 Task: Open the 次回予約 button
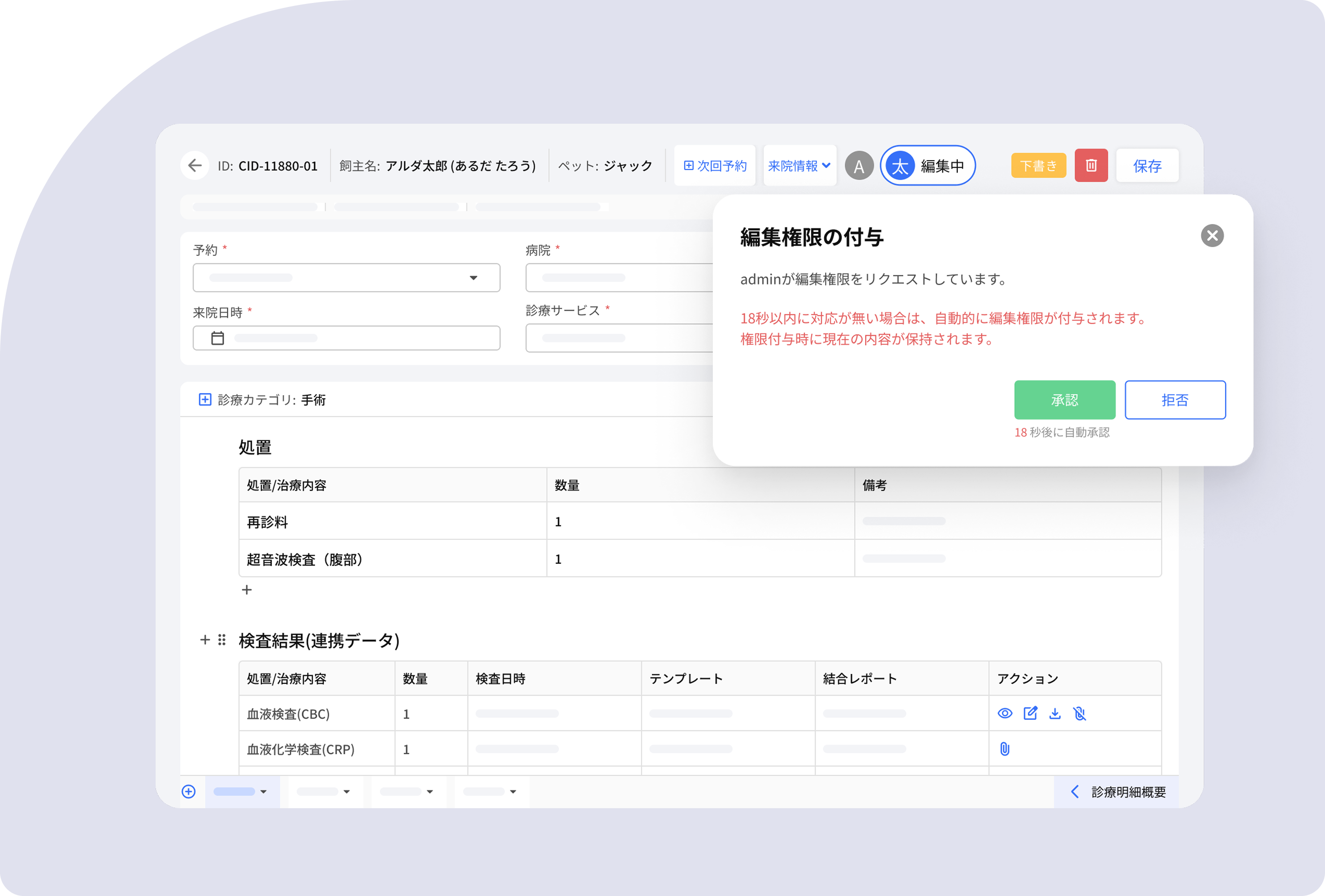(x=714, y=166)
